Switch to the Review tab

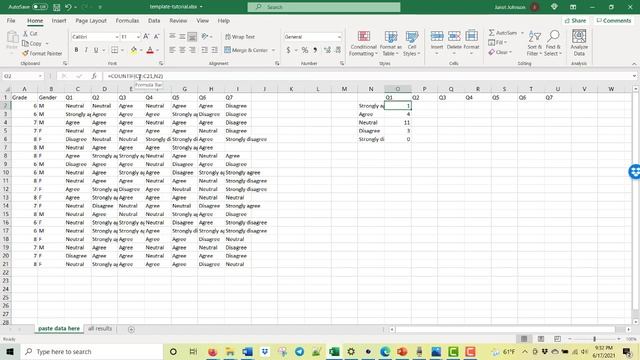tap(178, 20)
